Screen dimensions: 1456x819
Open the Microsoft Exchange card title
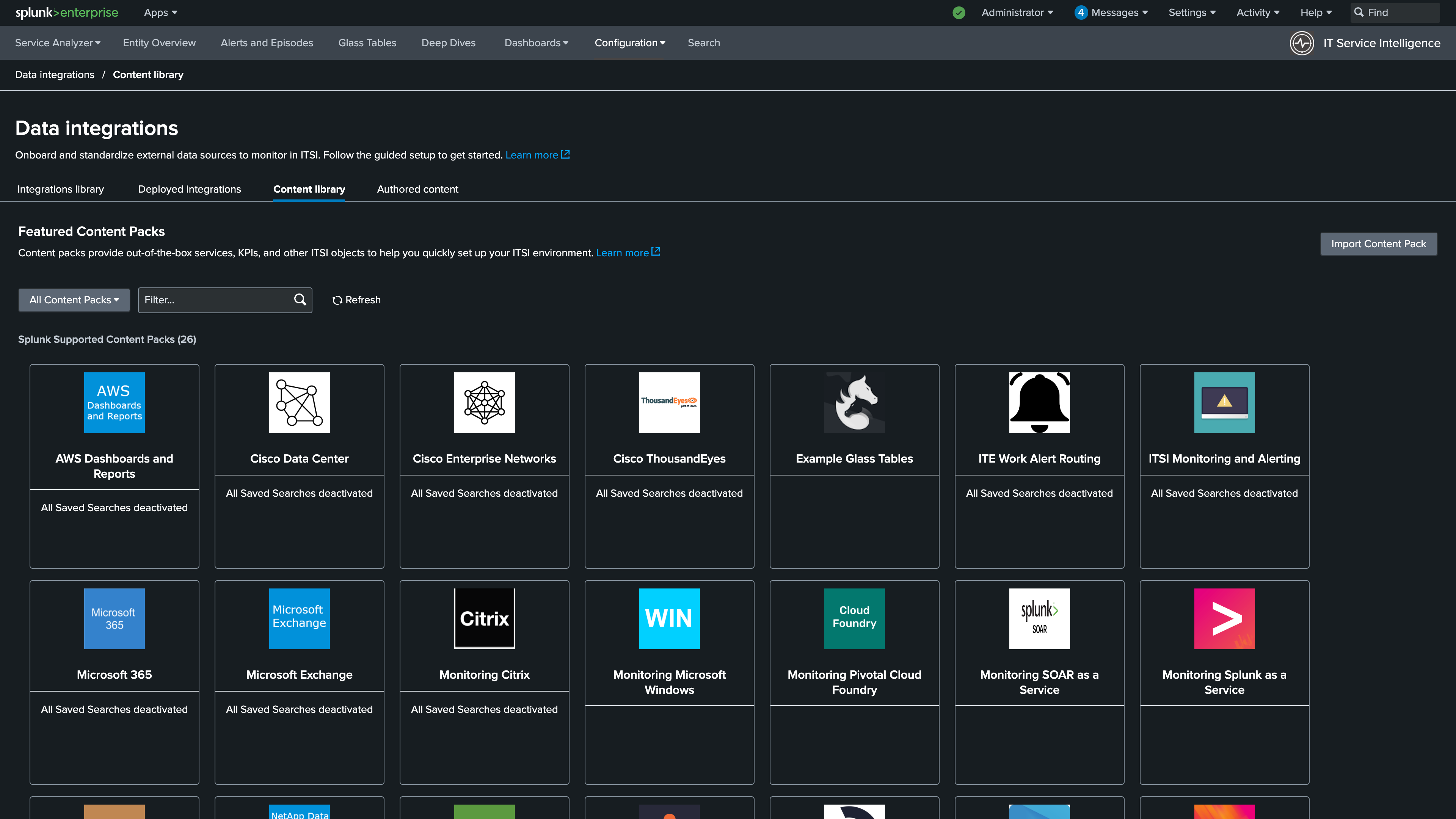(299, 674)
